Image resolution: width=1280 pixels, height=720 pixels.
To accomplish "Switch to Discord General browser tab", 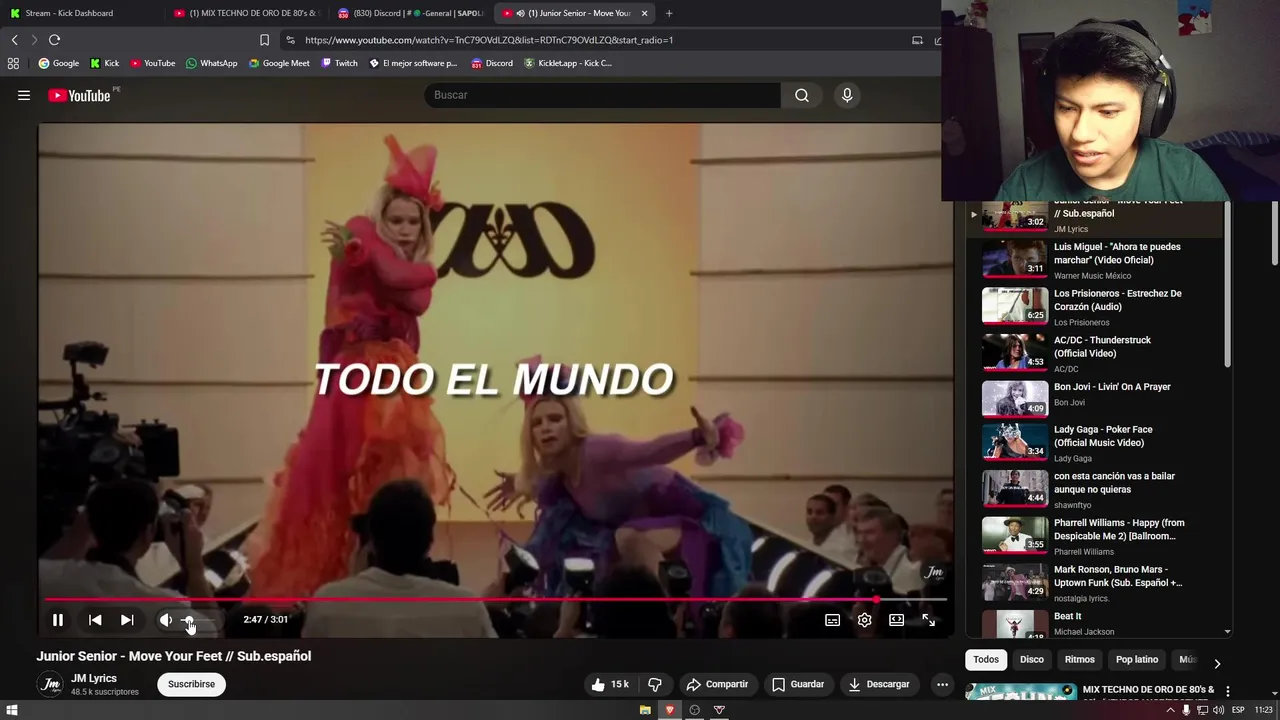I will (x=410, y=13).
